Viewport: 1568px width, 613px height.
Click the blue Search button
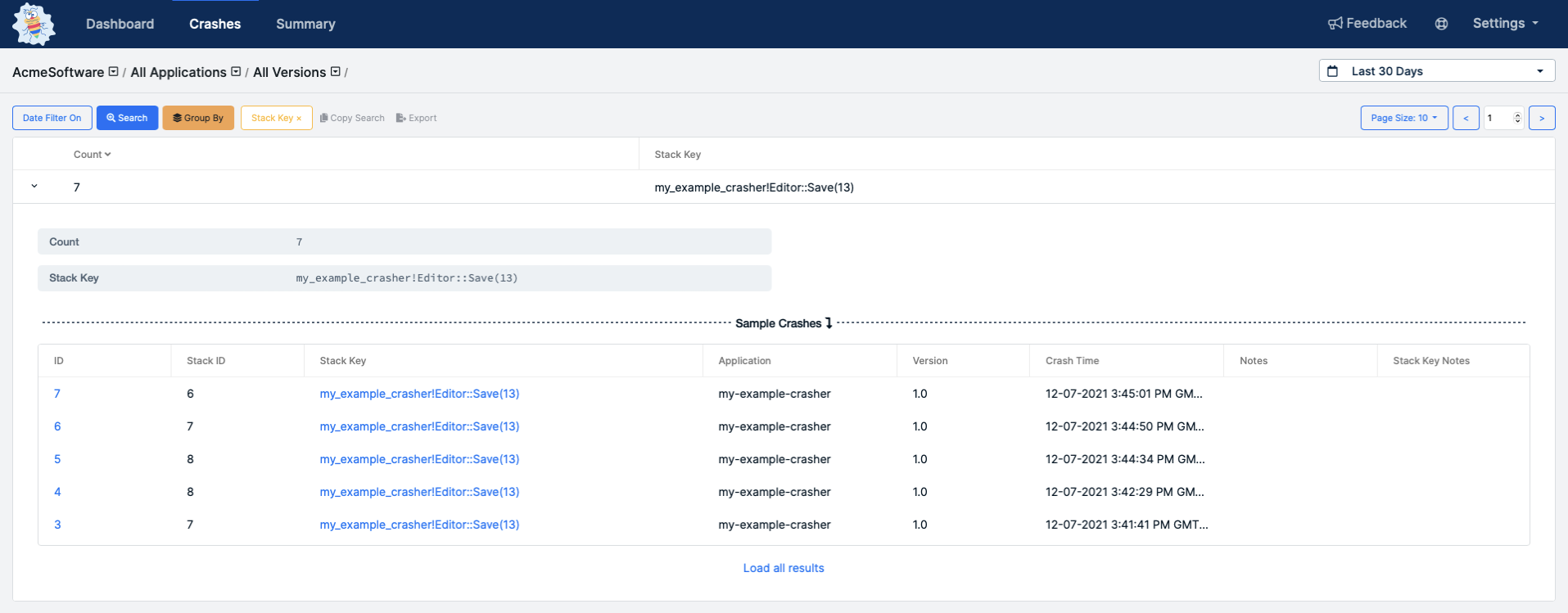point(127,118)
